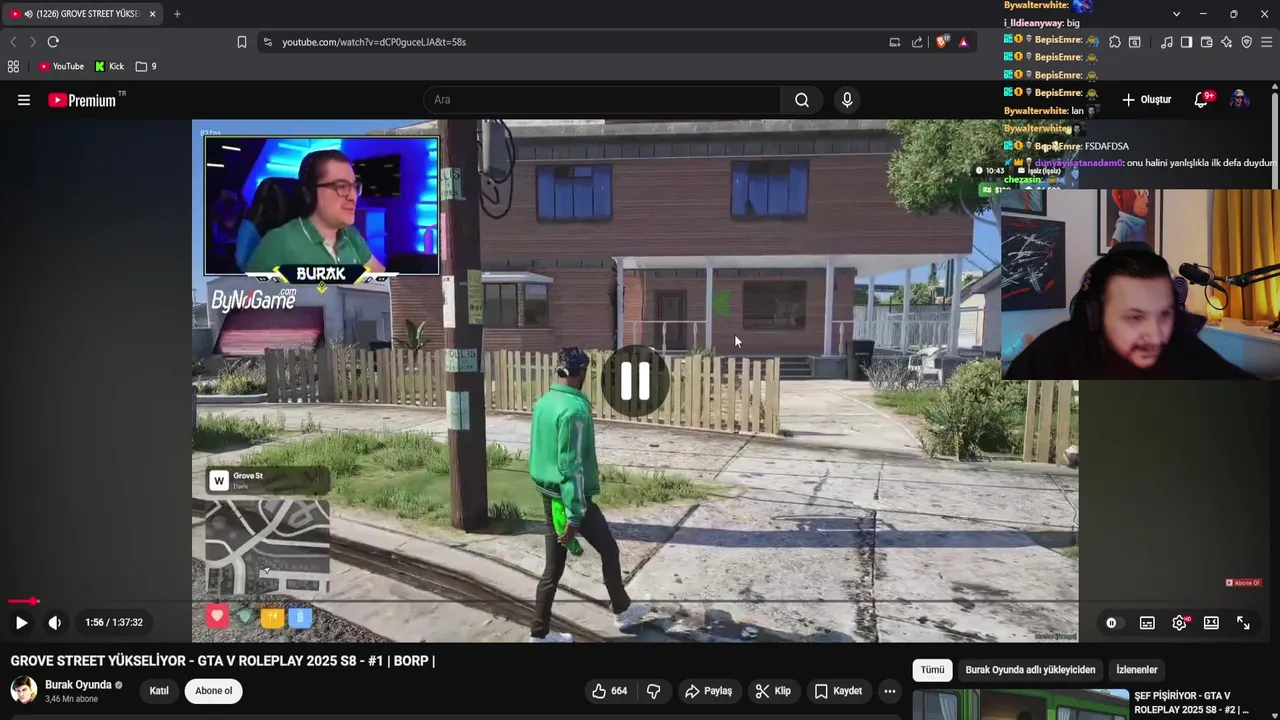Open player settings gear
1280x720 pixels.
tap(1180, 622)
